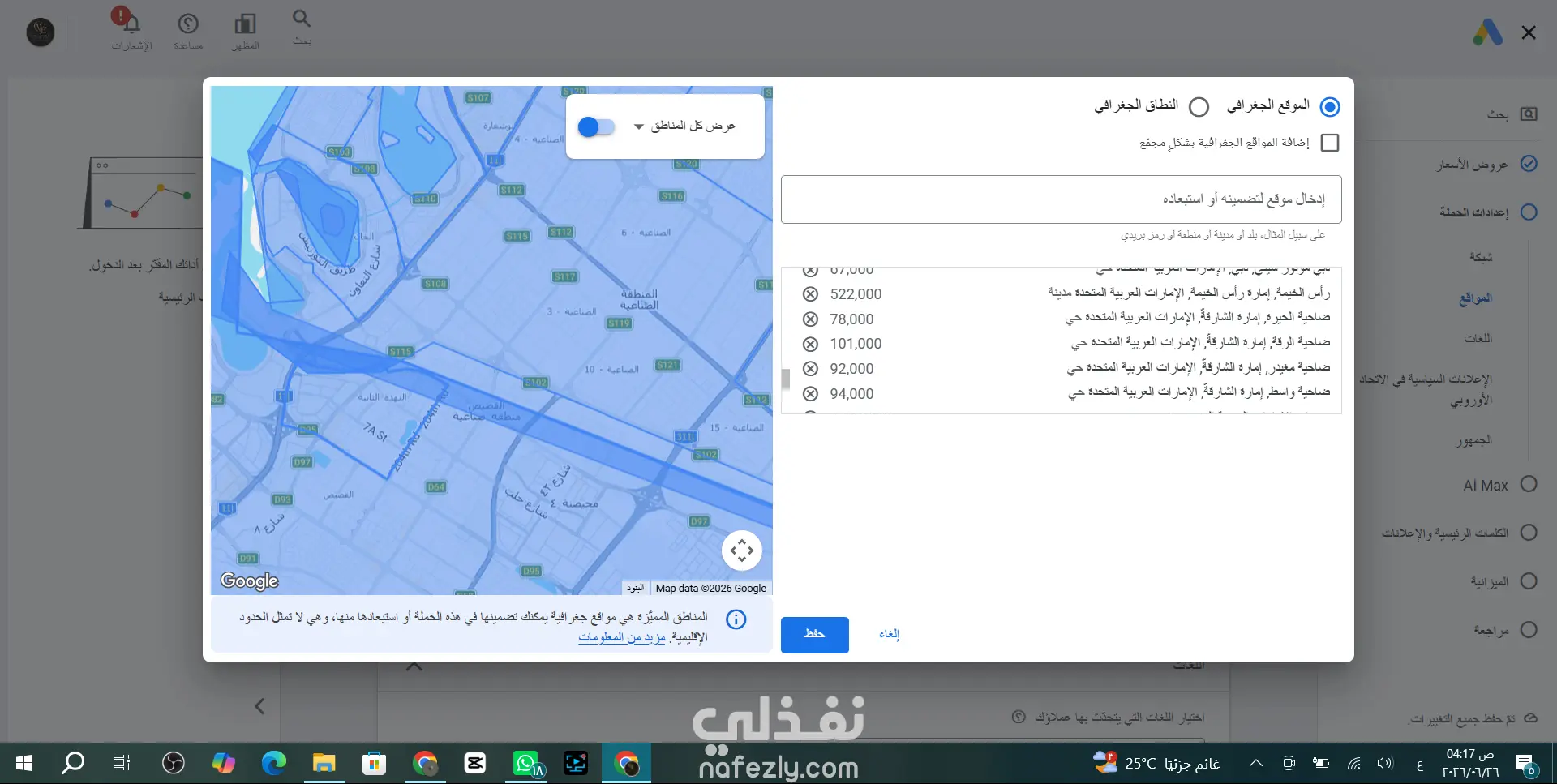Open the Copilot icon on the taskbar

223,763
